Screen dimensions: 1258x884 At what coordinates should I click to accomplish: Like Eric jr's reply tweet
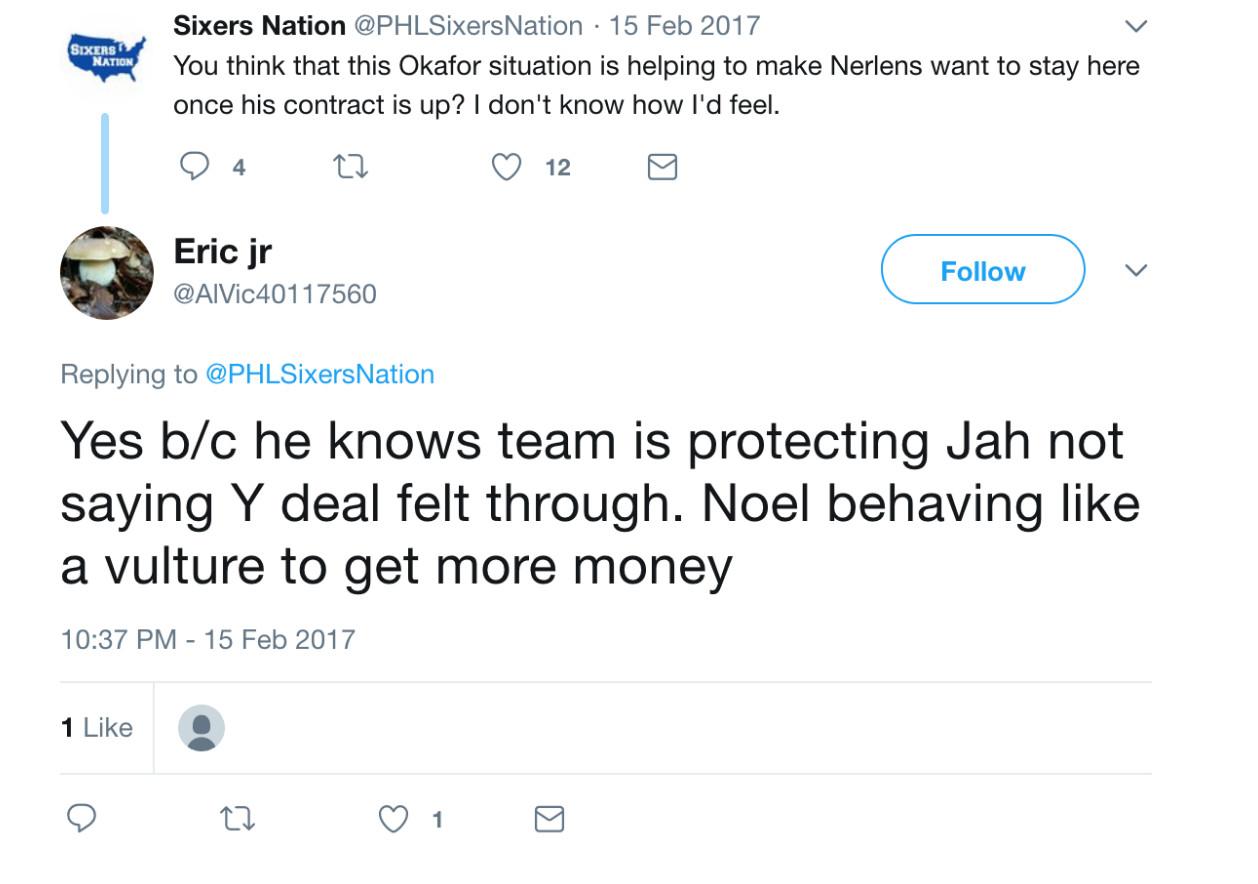(392, 819)
